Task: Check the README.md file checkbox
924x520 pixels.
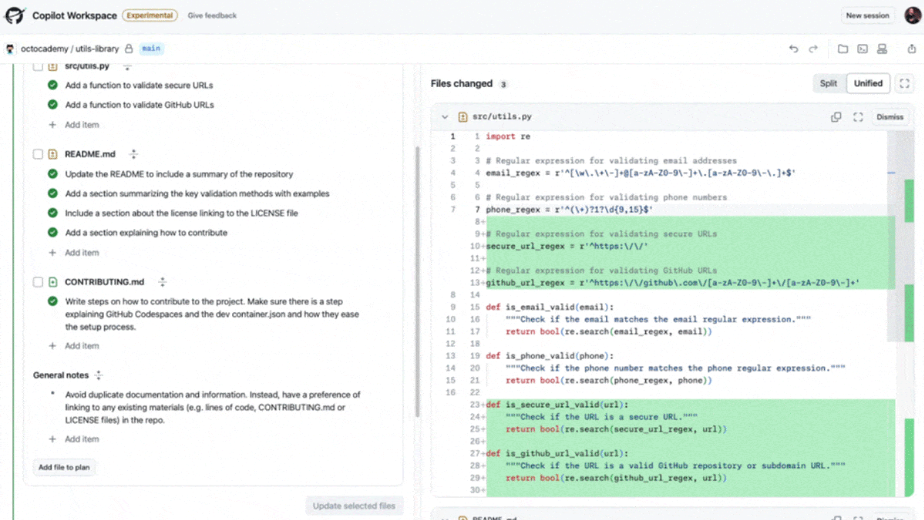Action: coord(38,154)
